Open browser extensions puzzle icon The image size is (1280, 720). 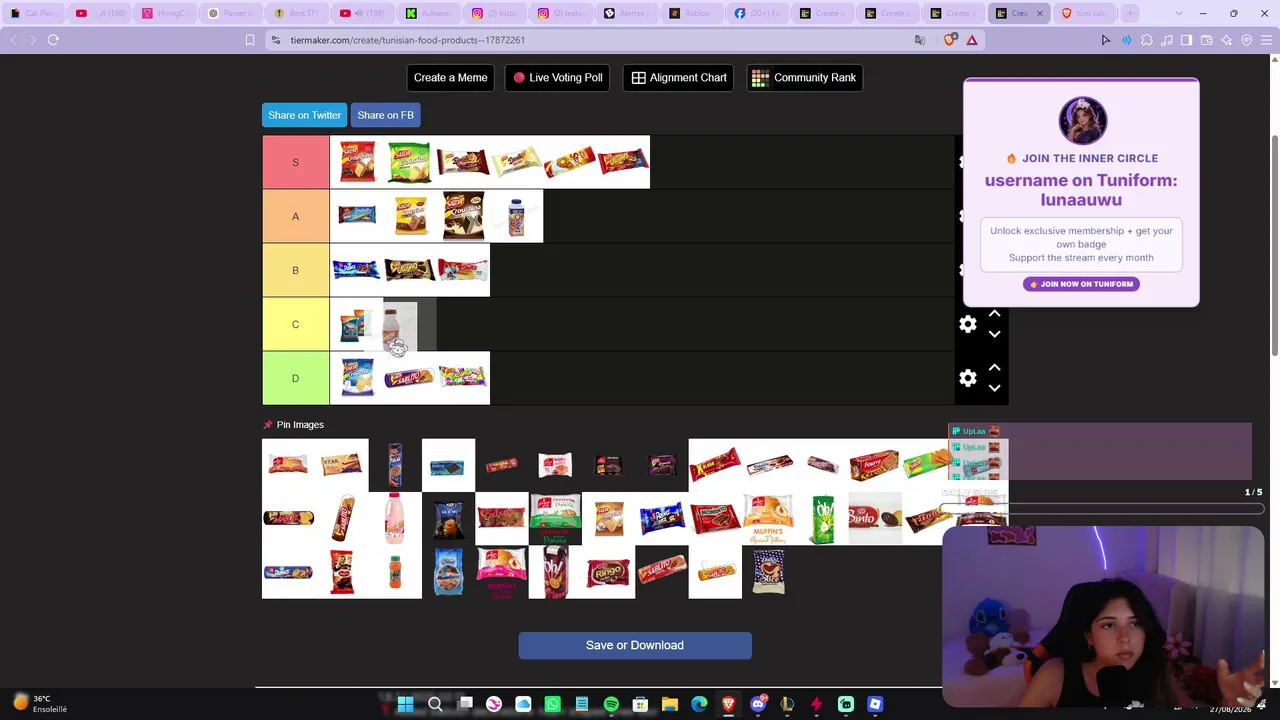[1146, 40]
